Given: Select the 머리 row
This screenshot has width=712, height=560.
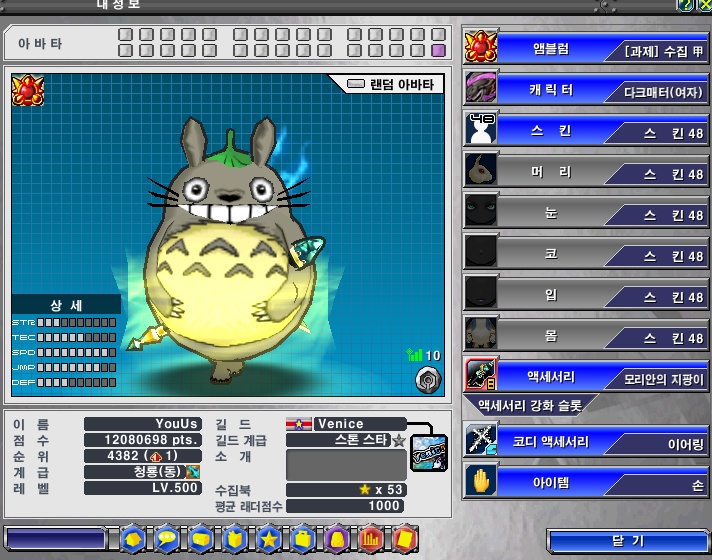Looking at the screenshot, I should 585,171.
